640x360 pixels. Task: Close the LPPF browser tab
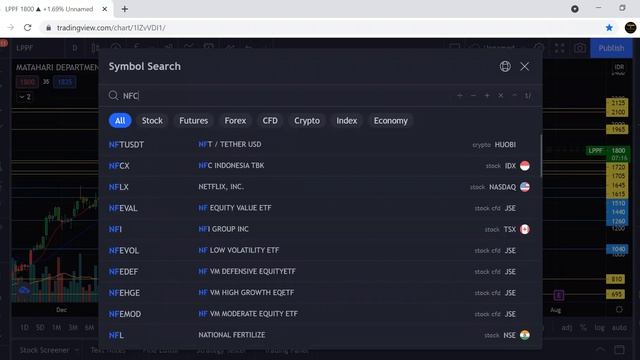(104, 9)
